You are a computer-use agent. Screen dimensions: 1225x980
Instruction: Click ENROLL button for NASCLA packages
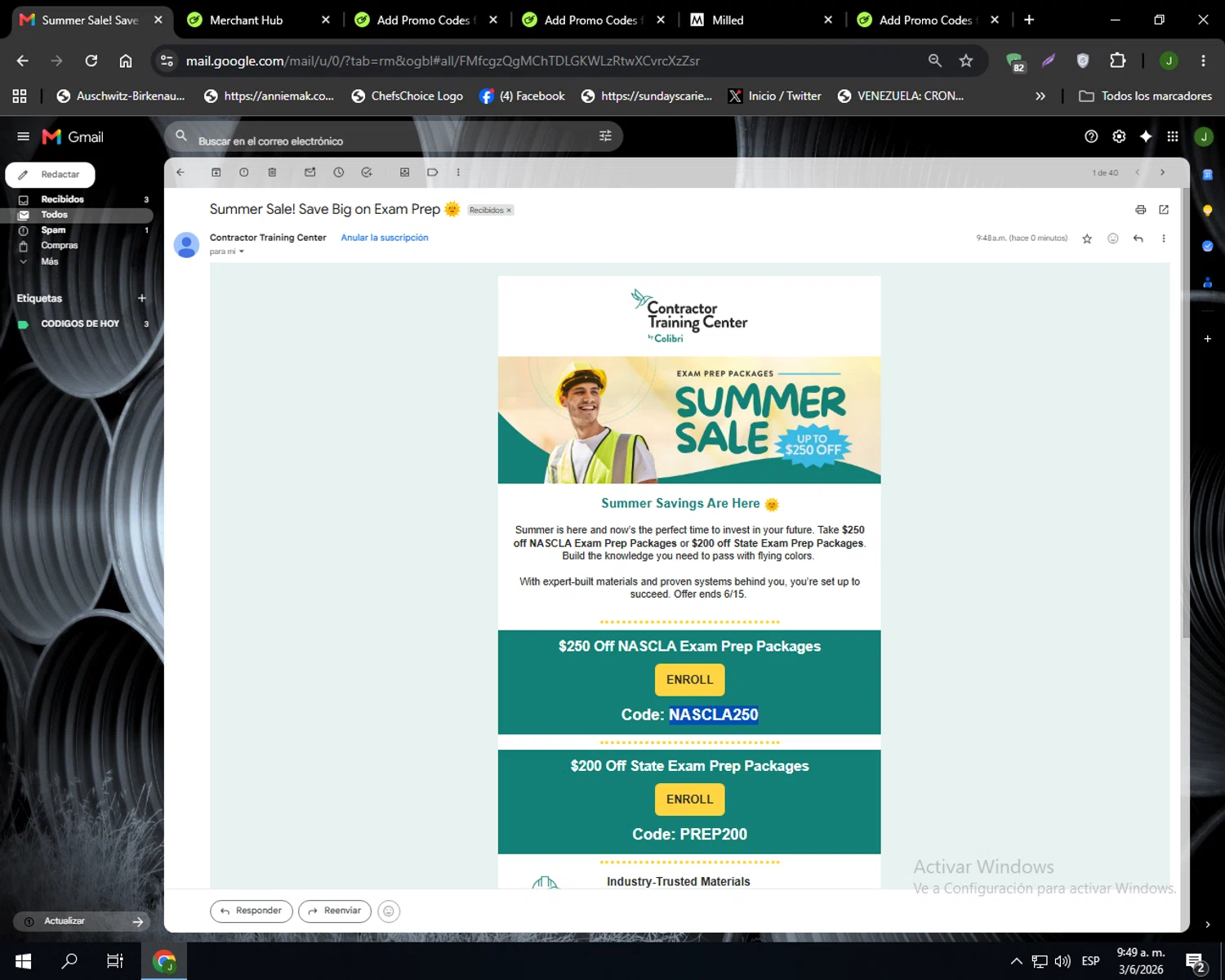(x=689, y=679)
